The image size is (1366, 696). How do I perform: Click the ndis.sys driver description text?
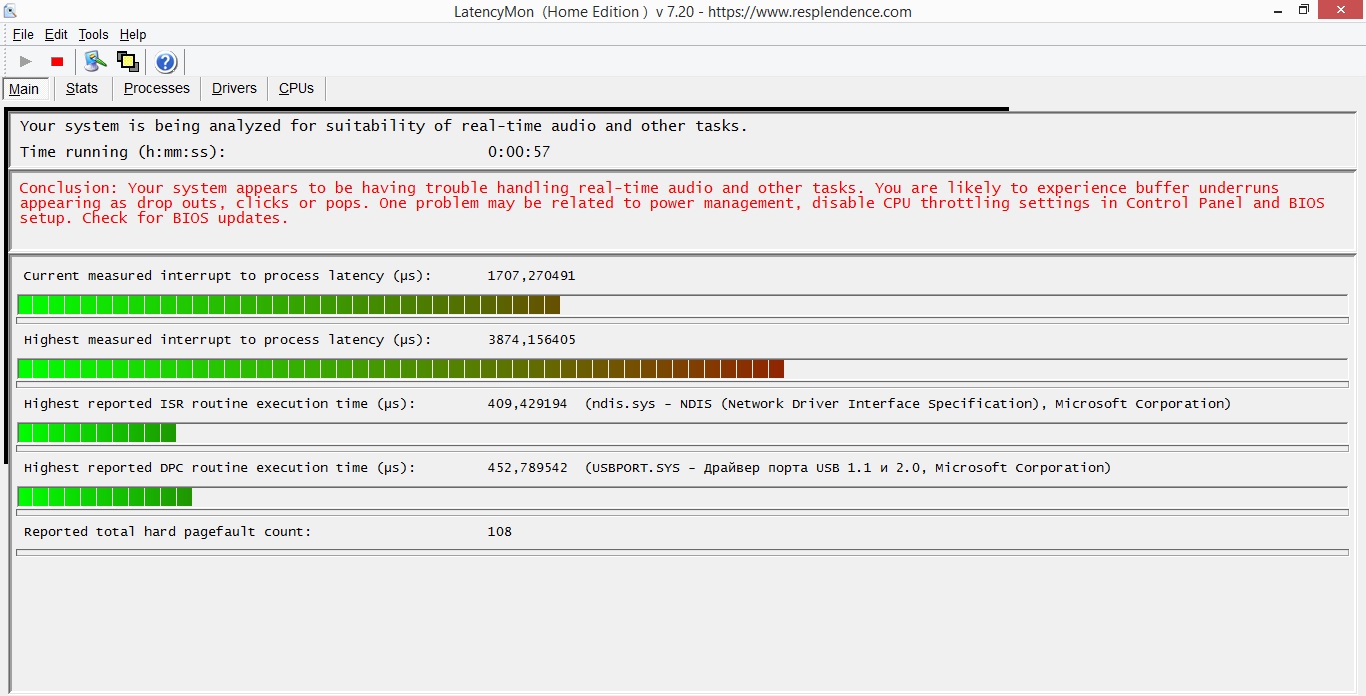click(x=908, y=404)
